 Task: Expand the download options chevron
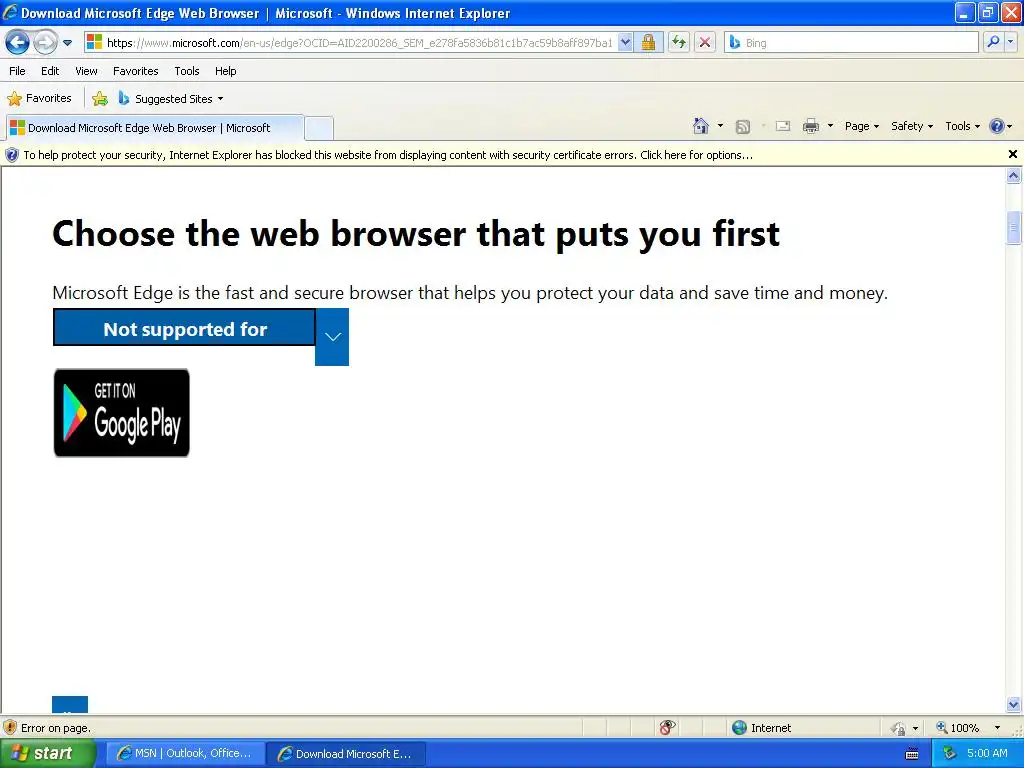332,337
